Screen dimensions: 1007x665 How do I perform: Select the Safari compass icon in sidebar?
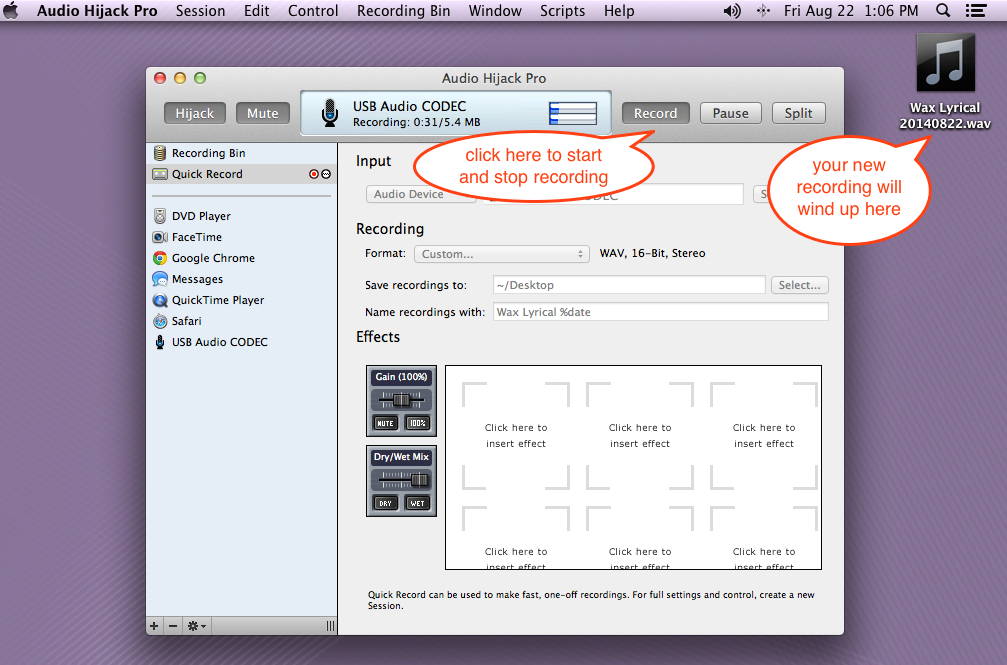160,321
